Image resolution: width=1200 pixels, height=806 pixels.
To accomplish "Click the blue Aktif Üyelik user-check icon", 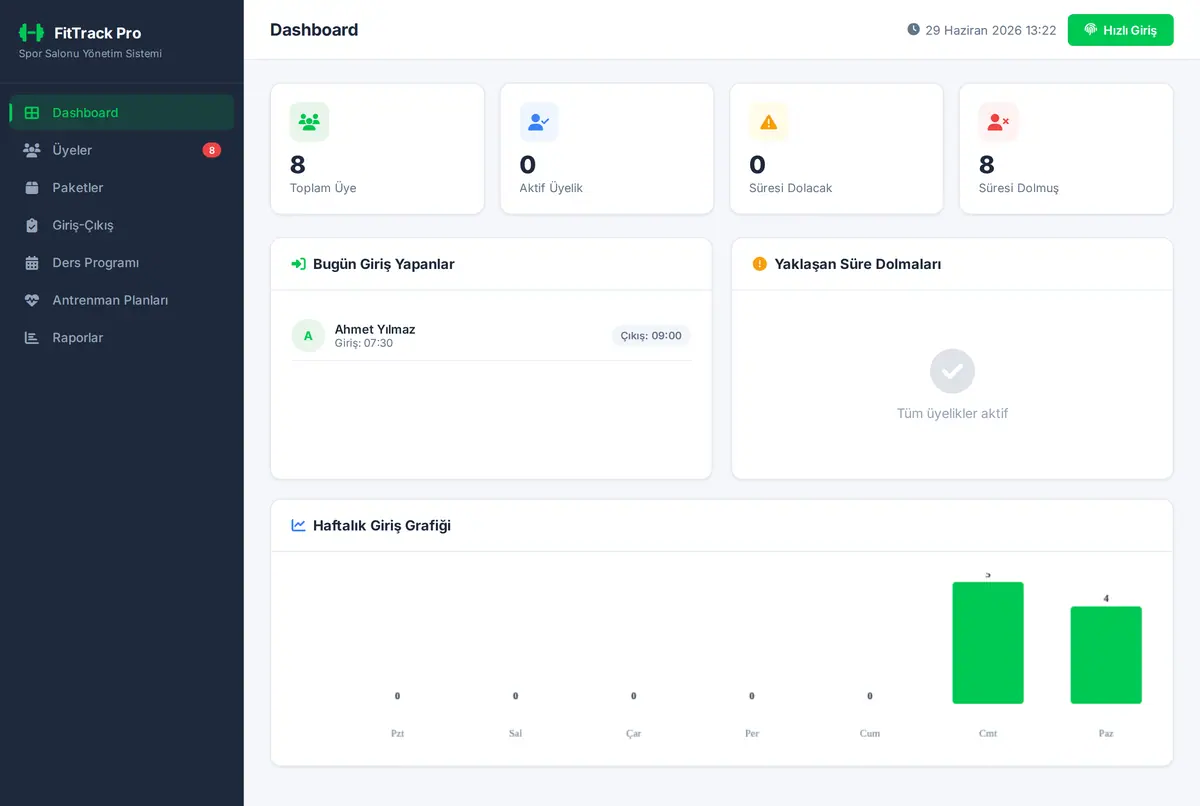I will 539,122.
